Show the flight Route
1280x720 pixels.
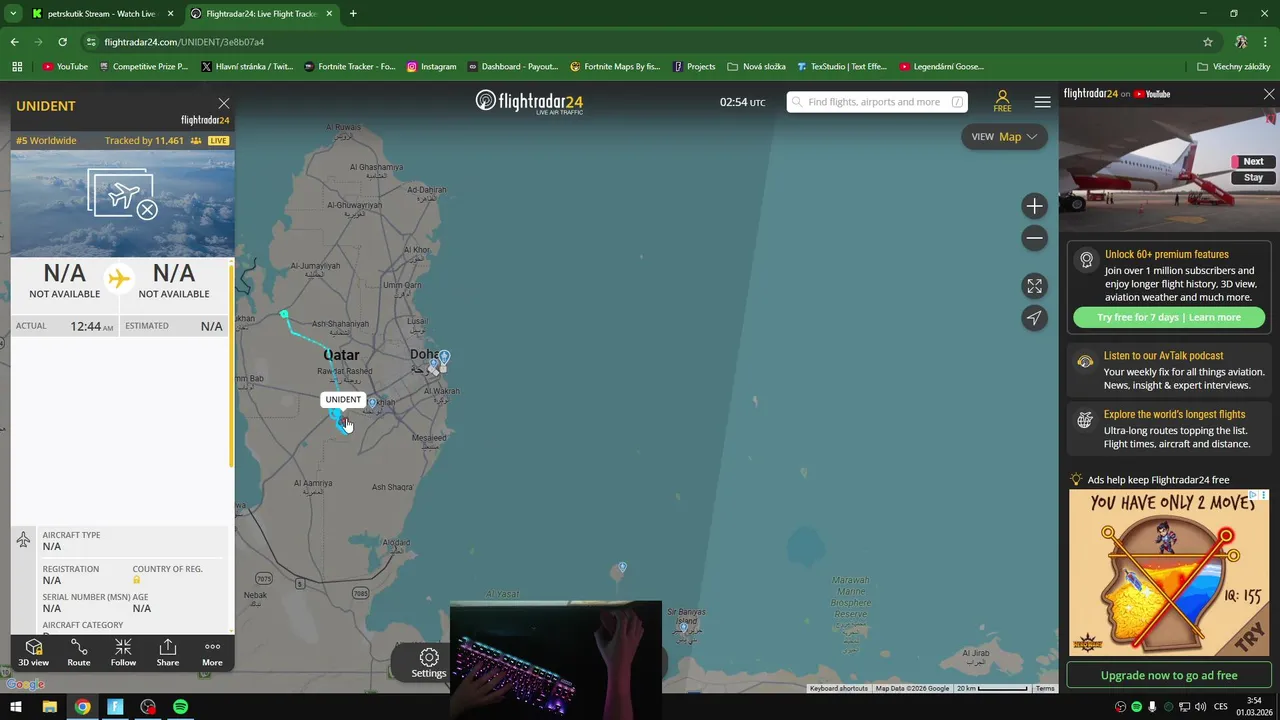79,653
